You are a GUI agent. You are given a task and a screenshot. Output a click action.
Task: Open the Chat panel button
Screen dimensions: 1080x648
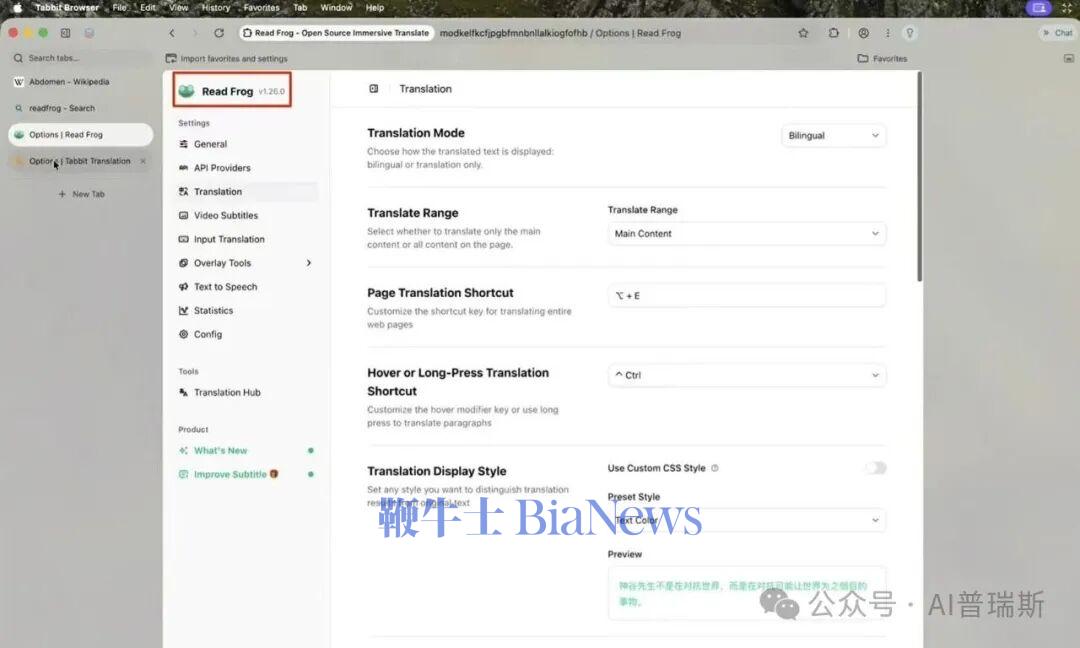point(1057,33)
